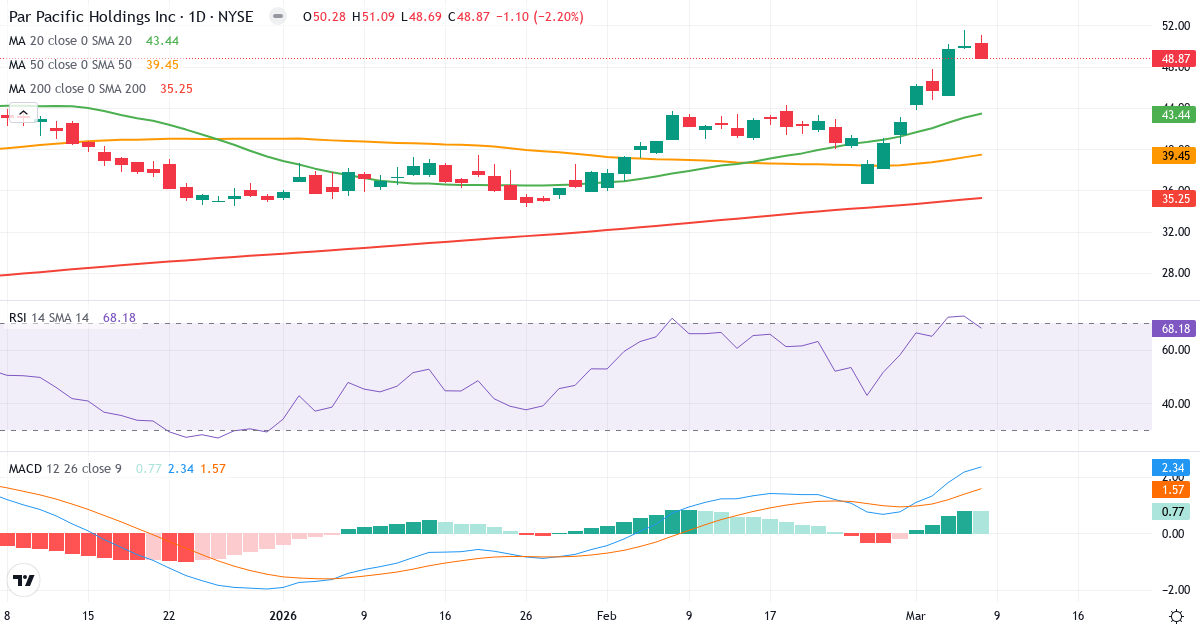
Task: Open the chart settings gear icon
Action: point(1175,618)
